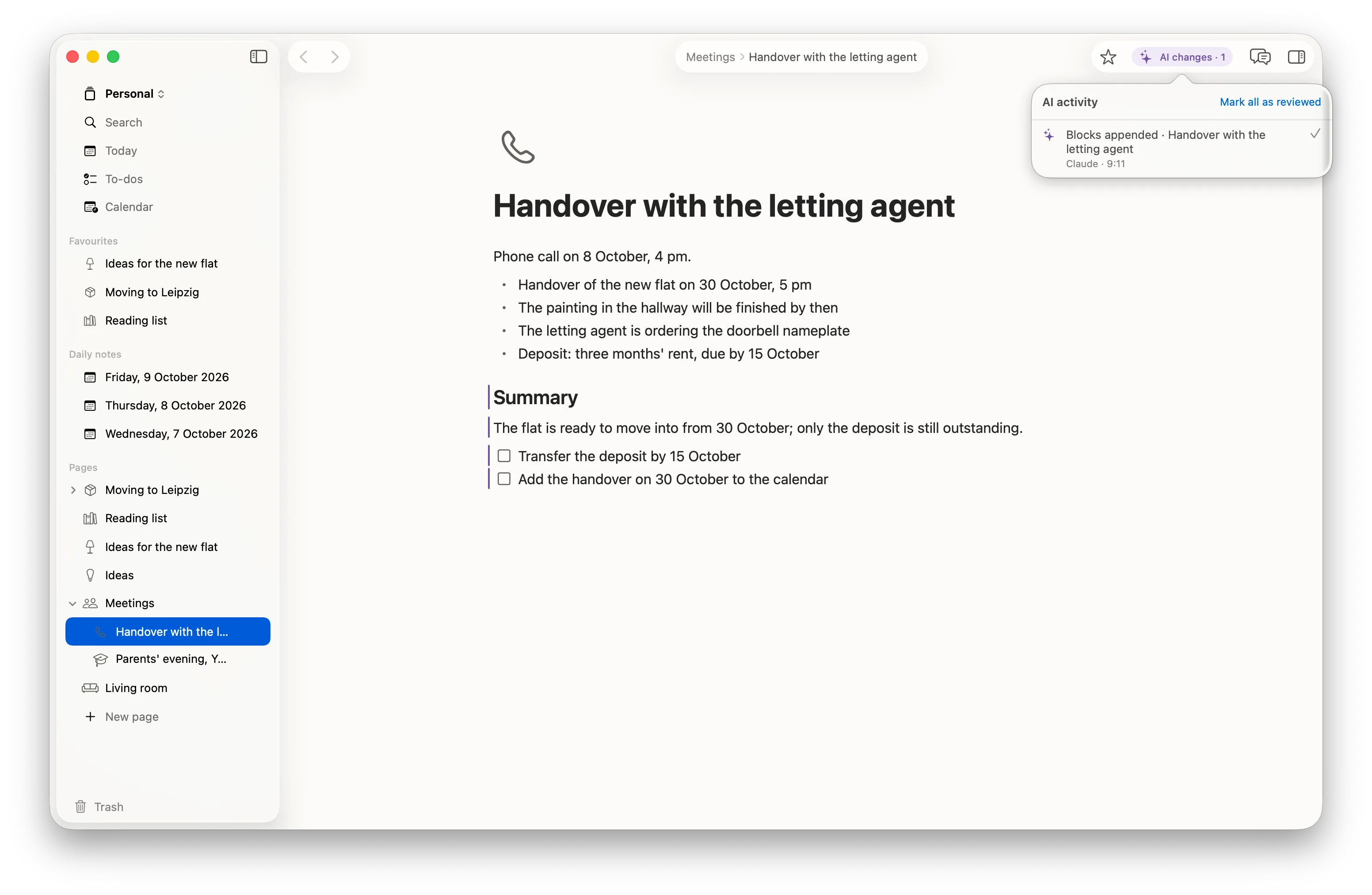Screen dimensions: 1372x895
Task: Click the Search magnifier icon in sidebar
Action: tap(90, 122)
